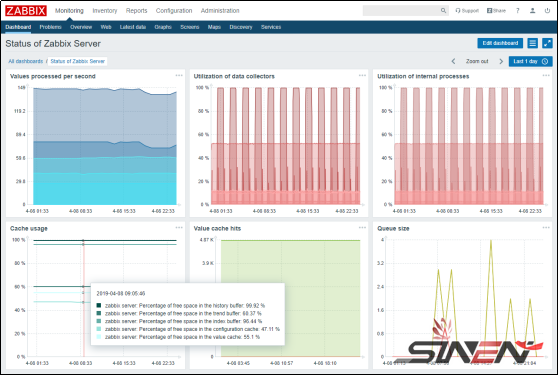The image size is (559, 376).
Task: Open the user profile icon
Action: tap(532, 11)
